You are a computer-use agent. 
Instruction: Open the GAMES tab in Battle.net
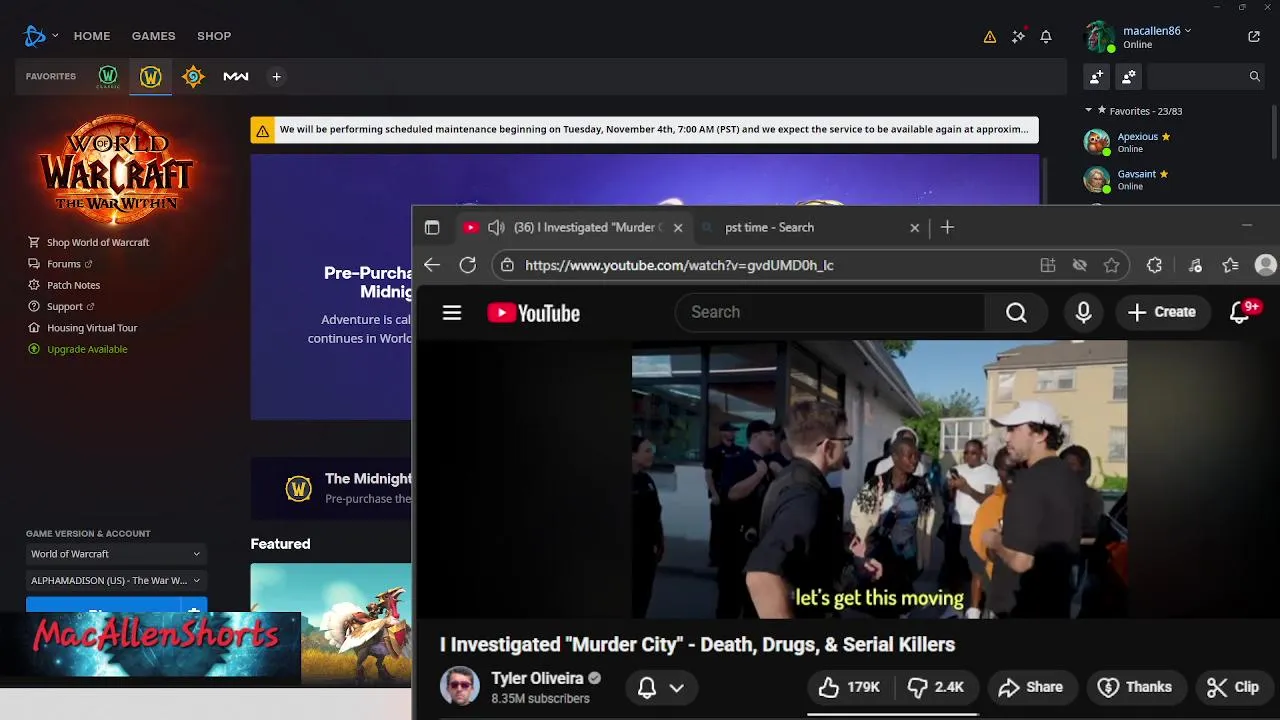[154, 36]
